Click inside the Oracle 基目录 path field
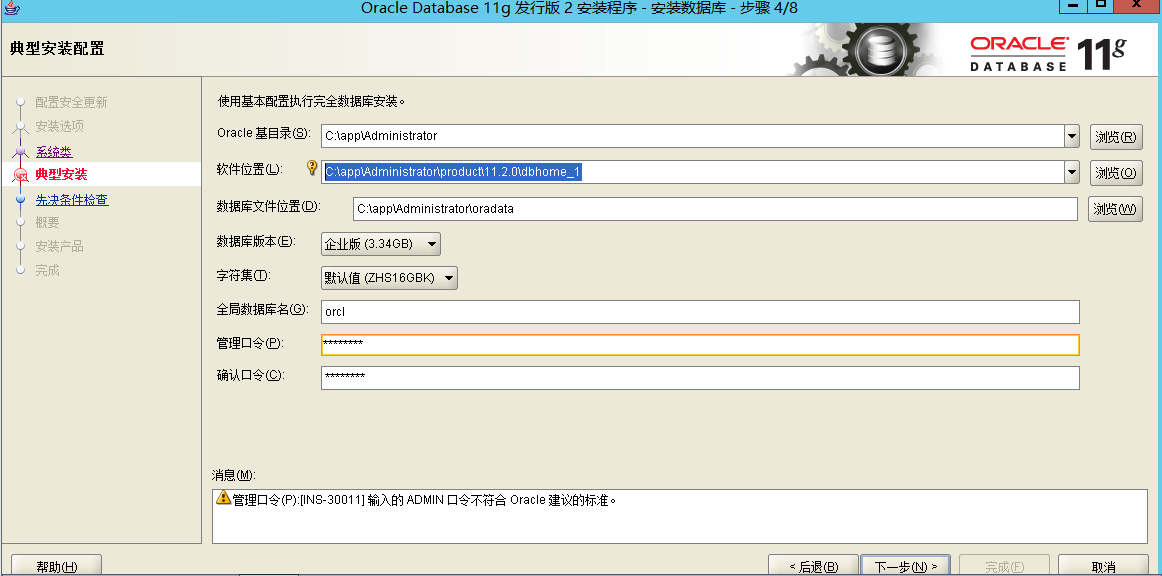Viewport: 1162px width, 576px height. coord(692,136)
